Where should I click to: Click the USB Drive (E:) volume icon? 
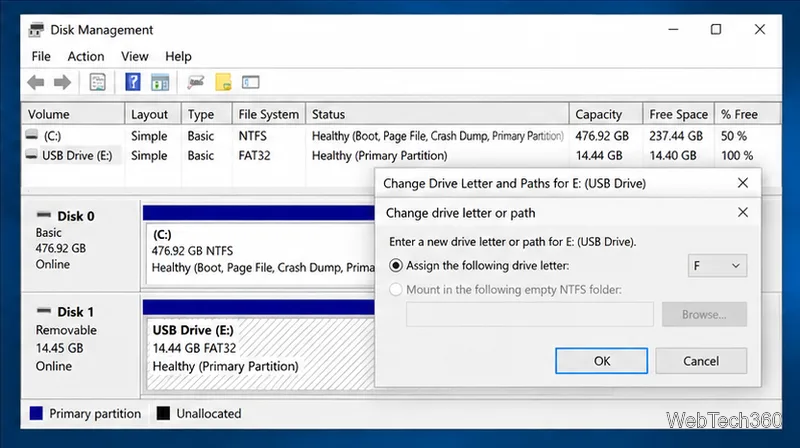tap(32, 155)
